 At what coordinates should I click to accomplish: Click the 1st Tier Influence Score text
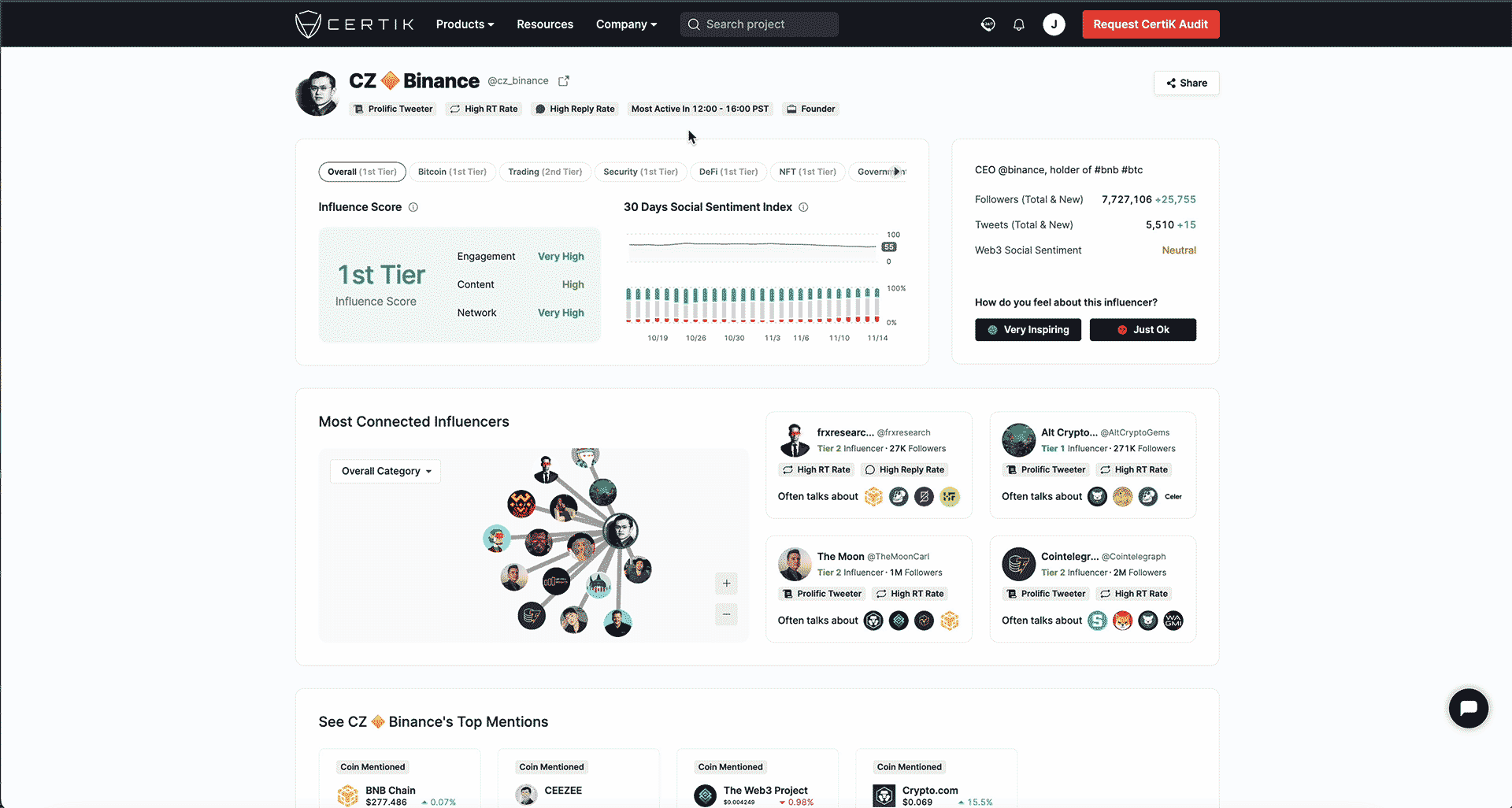click(381, 275)
